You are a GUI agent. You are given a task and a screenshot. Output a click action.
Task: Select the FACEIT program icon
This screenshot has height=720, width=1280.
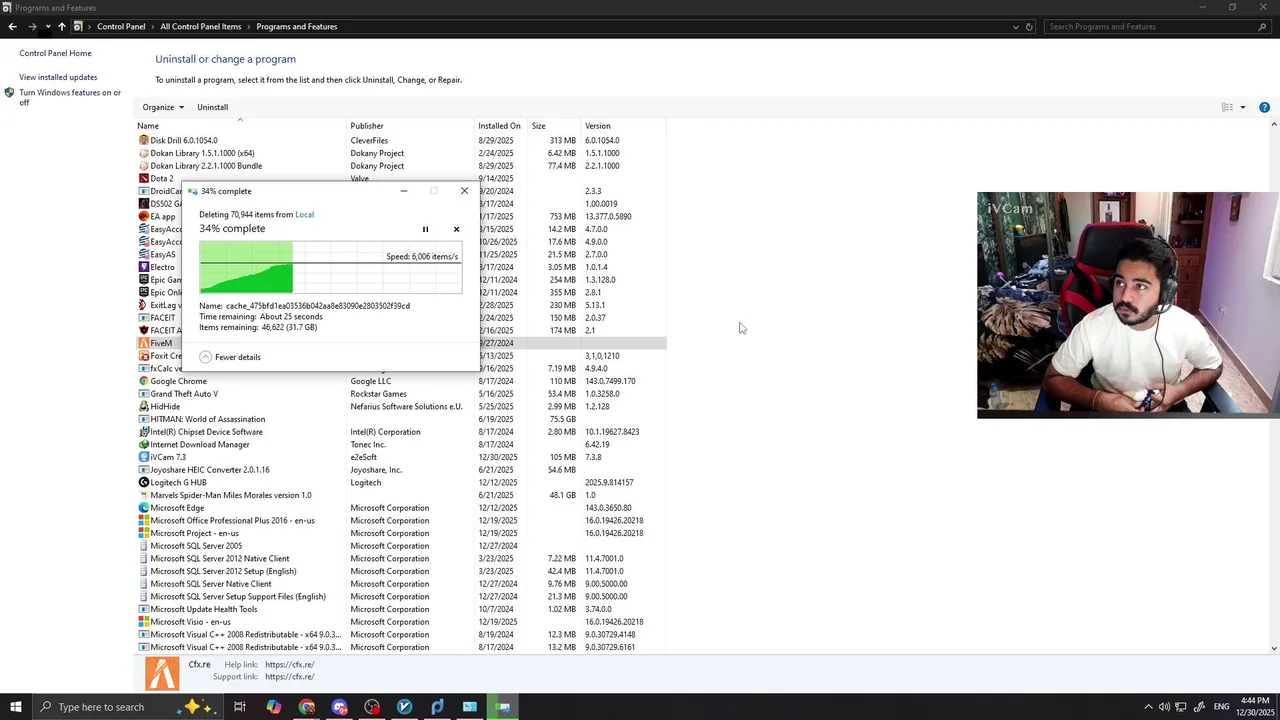point(143,318)
